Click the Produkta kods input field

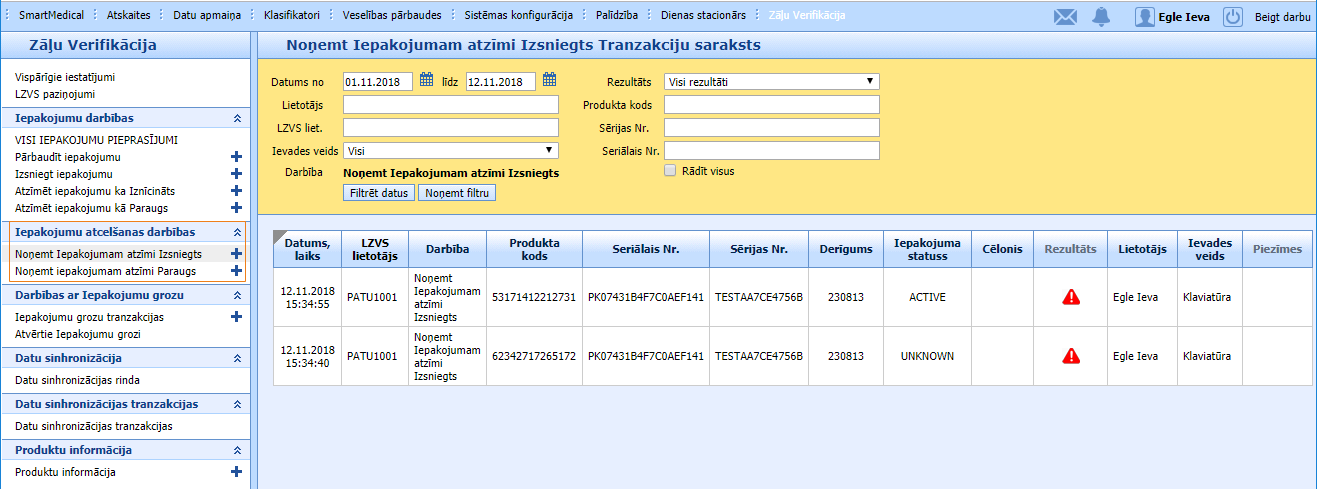(x=771, y=105)
